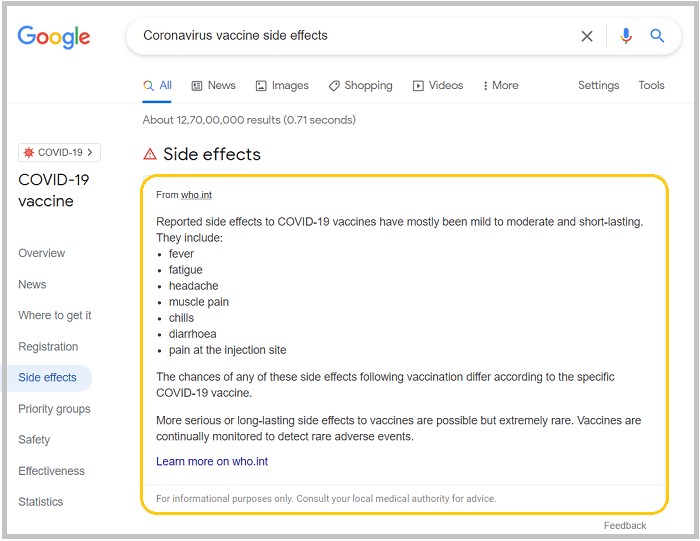
Task: Open Registration in the sidebar
Action: coord(48,347)
